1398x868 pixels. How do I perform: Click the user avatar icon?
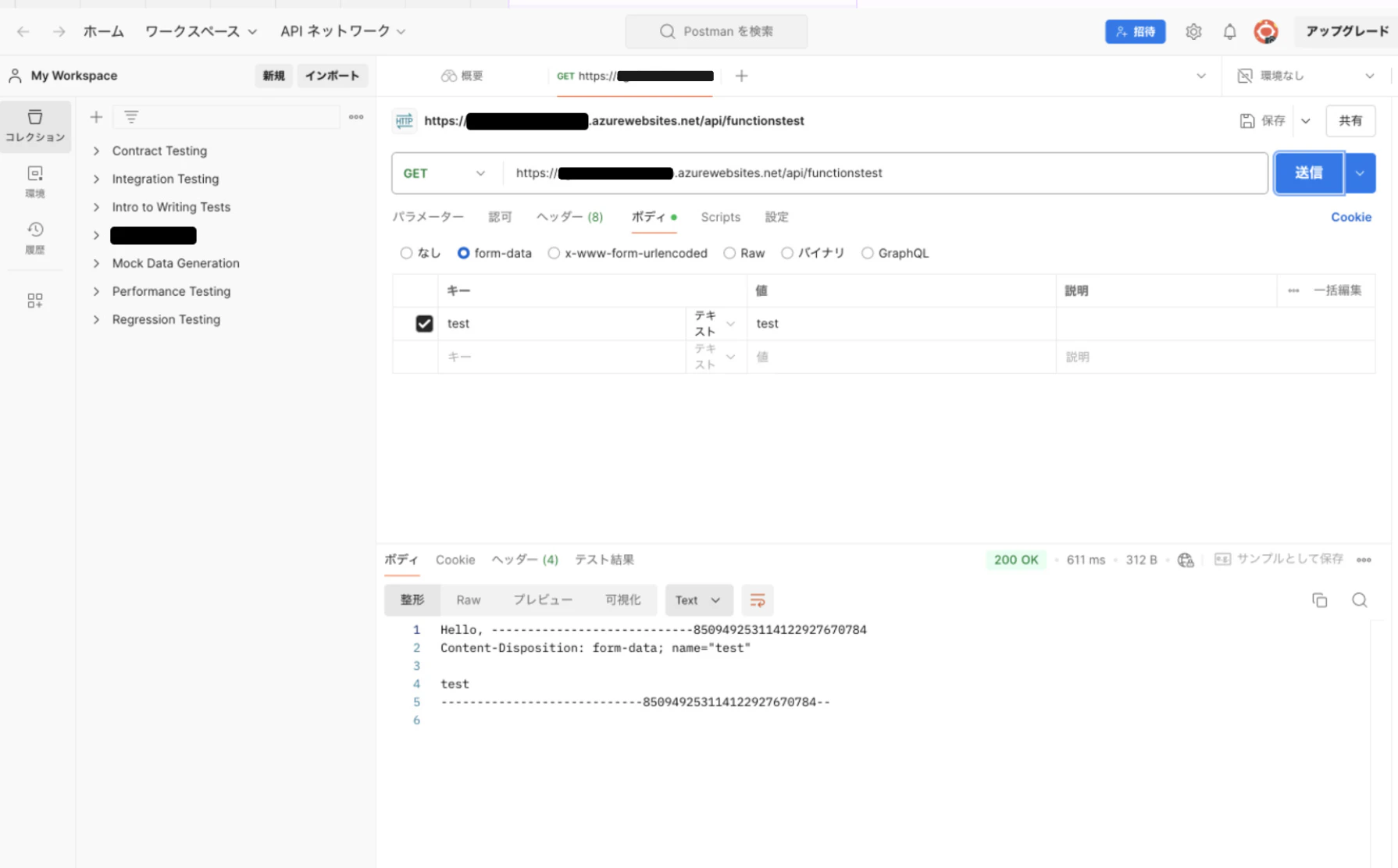(1265, 31)
